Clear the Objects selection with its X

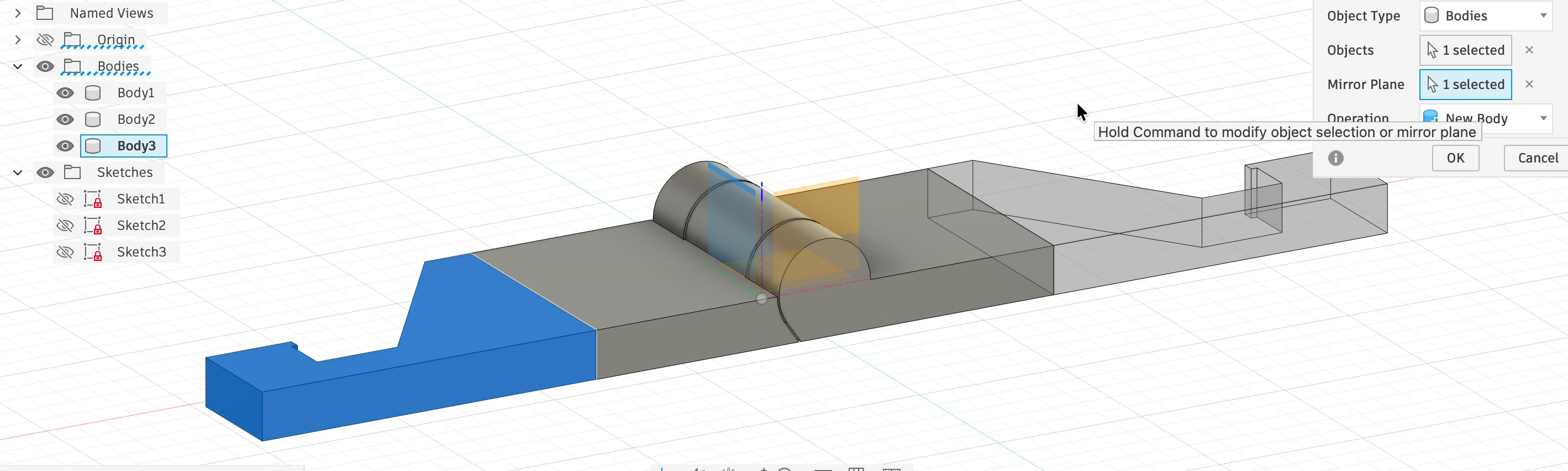click(1529, 50)
